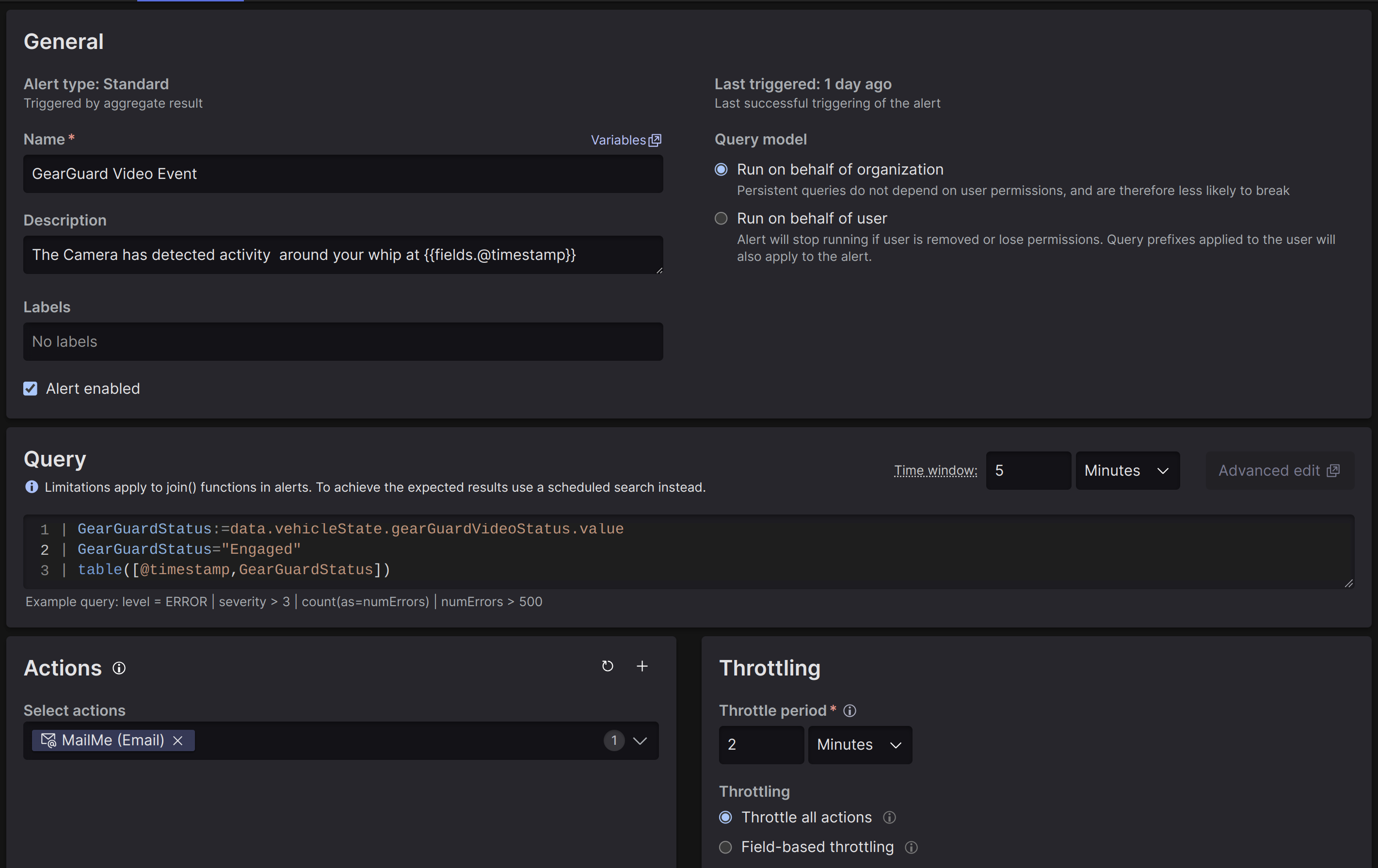Click info icon beside Throttle period label
1378x868 pixels.
tap(850, 711)
